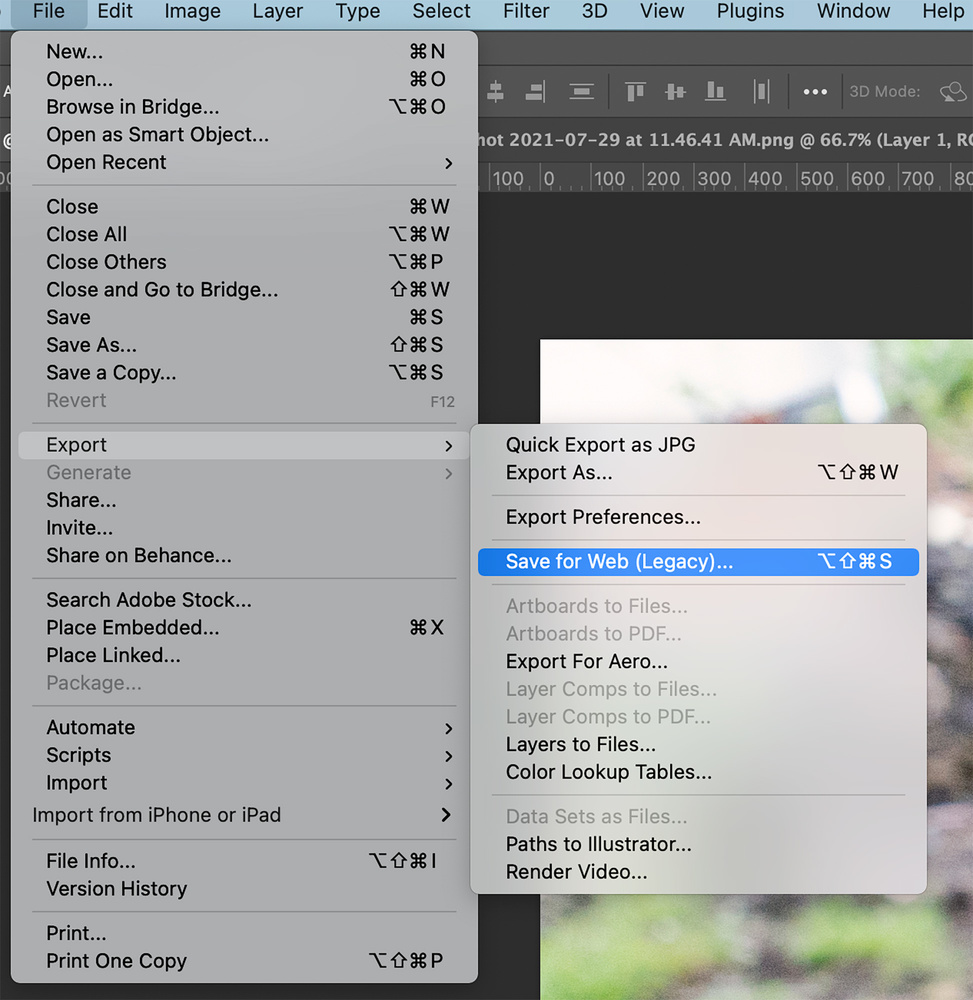Choose Save from File menu
This screenshot has width=973, height=1000.
pos(244,318)
